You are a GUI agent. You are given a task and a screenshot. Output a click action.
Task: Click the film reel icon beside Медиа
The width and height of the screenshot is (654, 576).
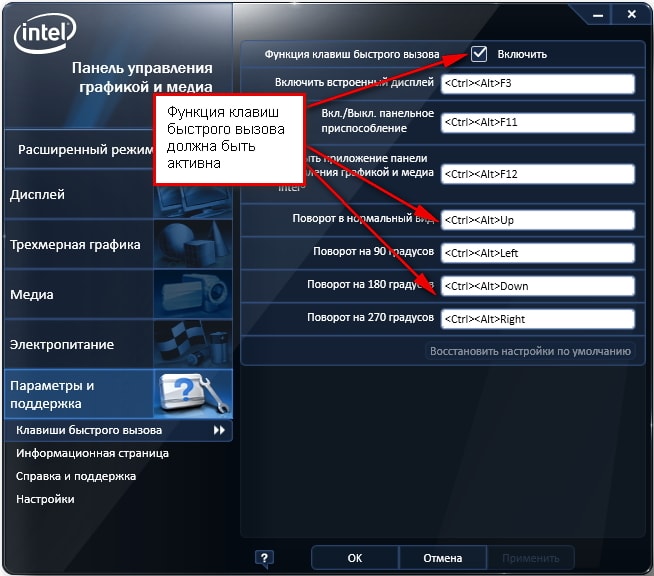(192, 295)
